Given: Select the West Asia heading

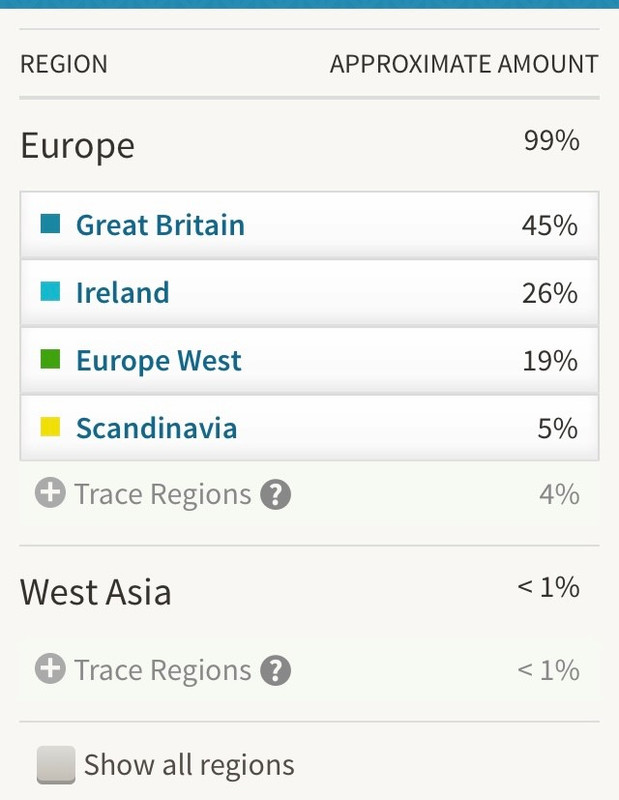Looking at the screenshot, I should coord(96,592).
